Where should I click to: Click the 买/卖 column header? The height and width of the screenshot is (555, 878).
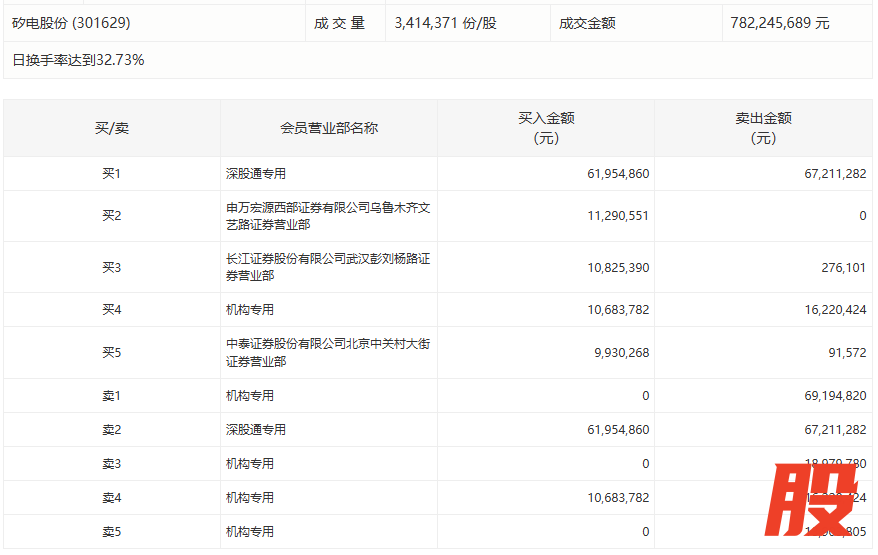[111, 128]
